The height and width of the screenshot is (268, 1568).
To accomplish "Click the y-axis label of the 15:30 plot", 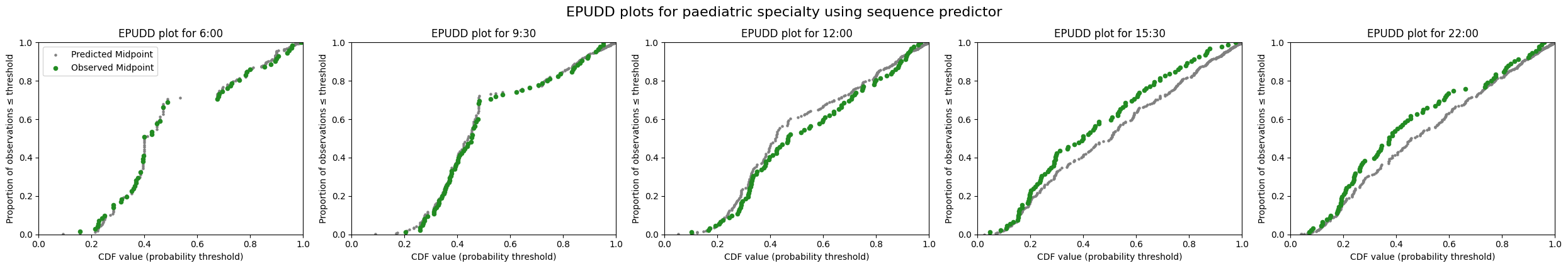I will (949, 138).
